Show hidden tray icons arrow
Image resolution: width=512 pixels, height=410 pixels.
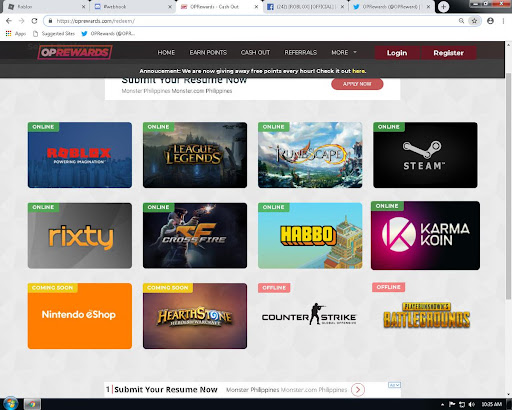442,405
